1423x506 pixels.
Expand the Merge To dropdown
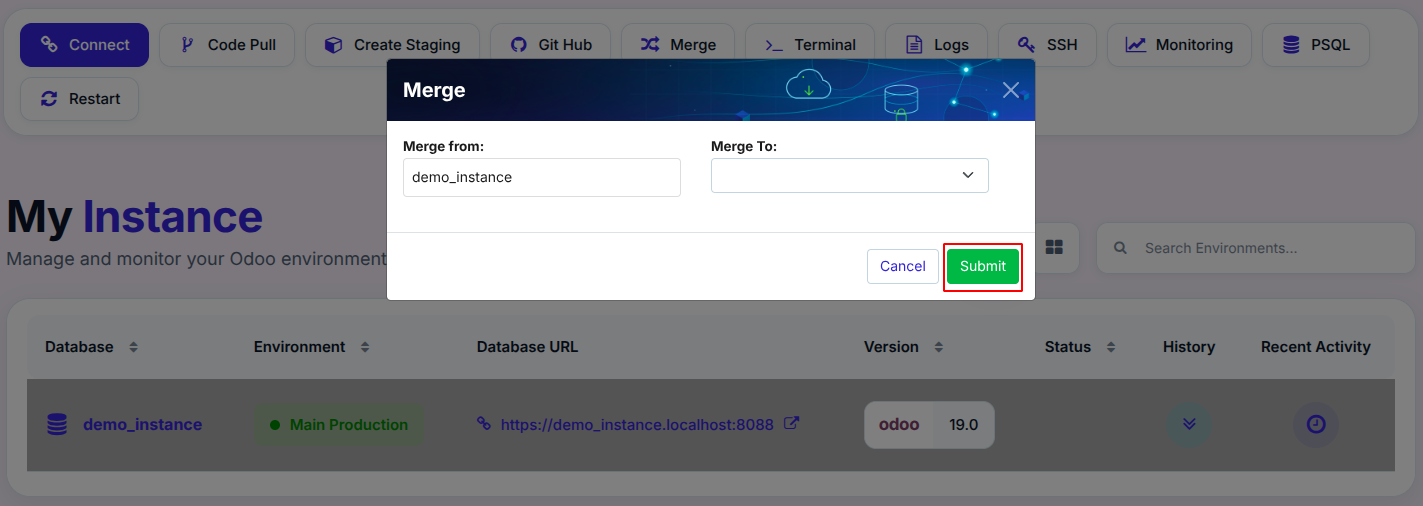[x=850, y=175]
